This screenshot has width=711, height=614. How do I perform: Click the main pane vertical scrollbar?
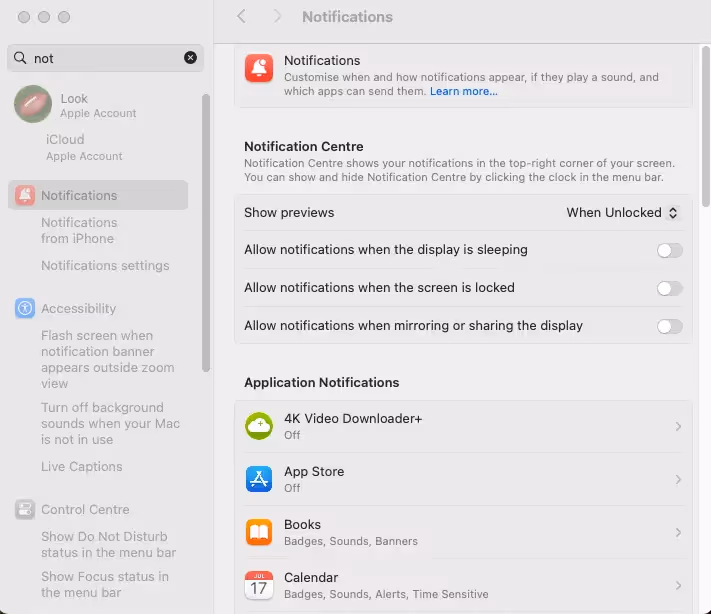[706, 126]
